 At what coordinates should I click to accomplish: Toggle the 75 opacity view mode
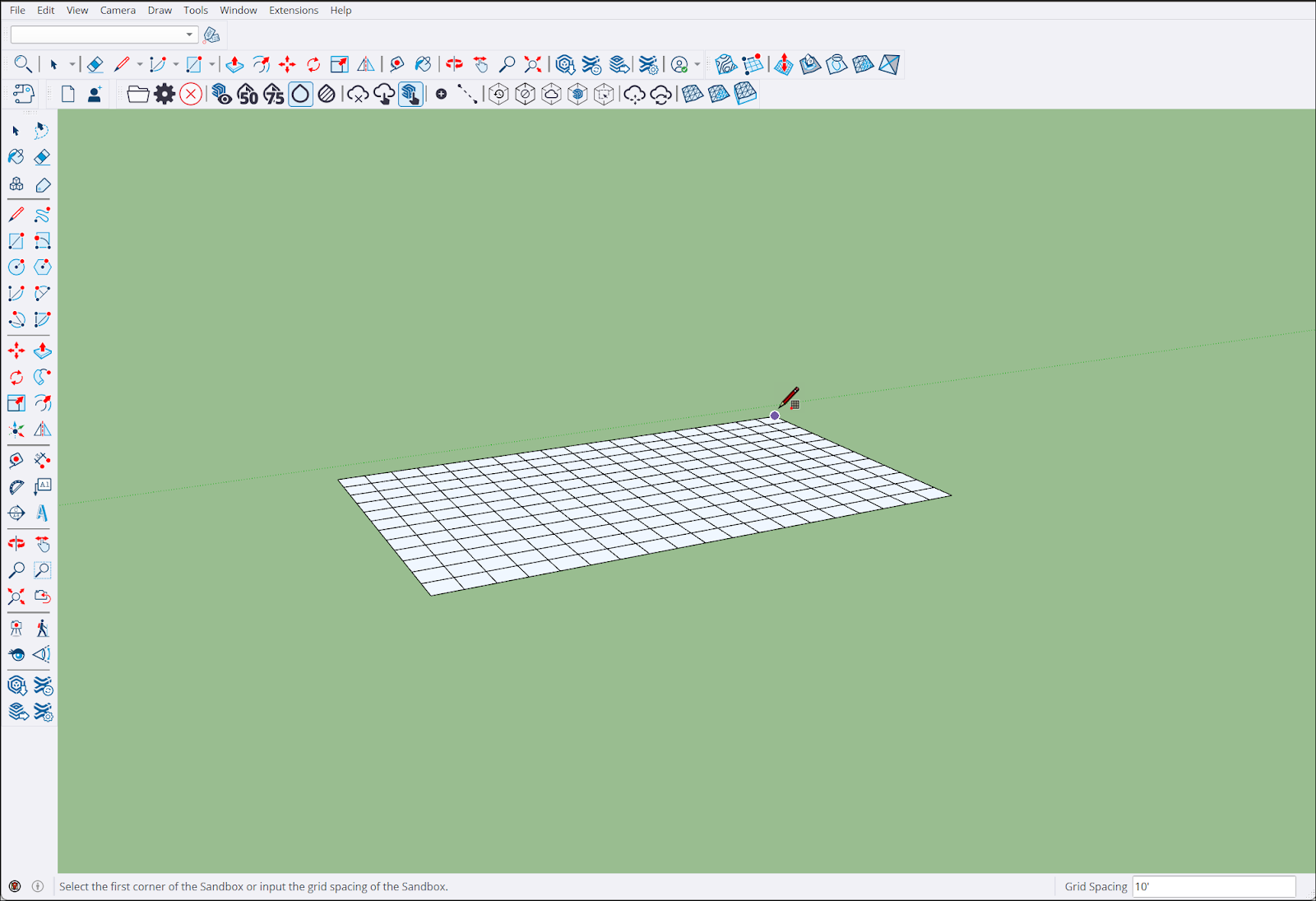(273, 94)
